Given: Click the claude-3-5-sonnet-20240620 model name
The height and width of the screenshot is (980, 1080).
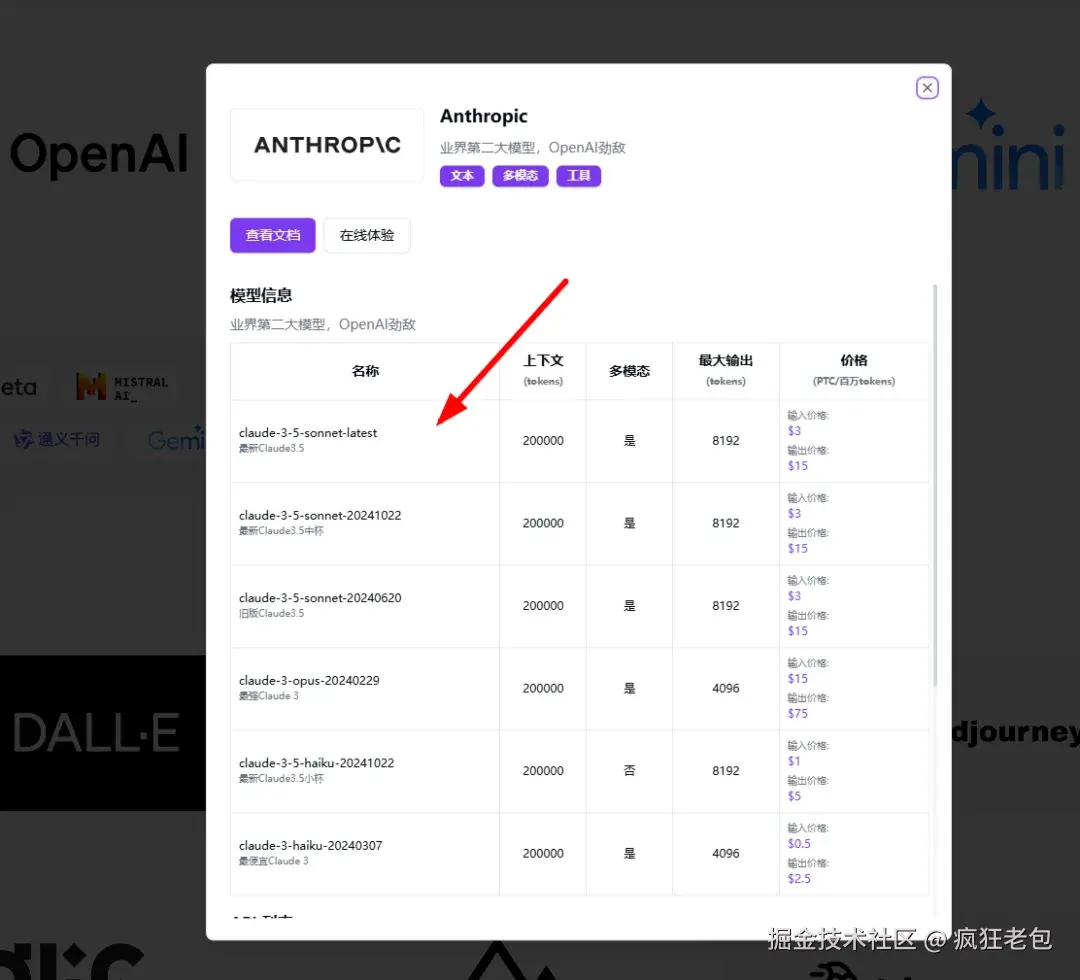Looking at the screenshot, I should click(320, 598).
